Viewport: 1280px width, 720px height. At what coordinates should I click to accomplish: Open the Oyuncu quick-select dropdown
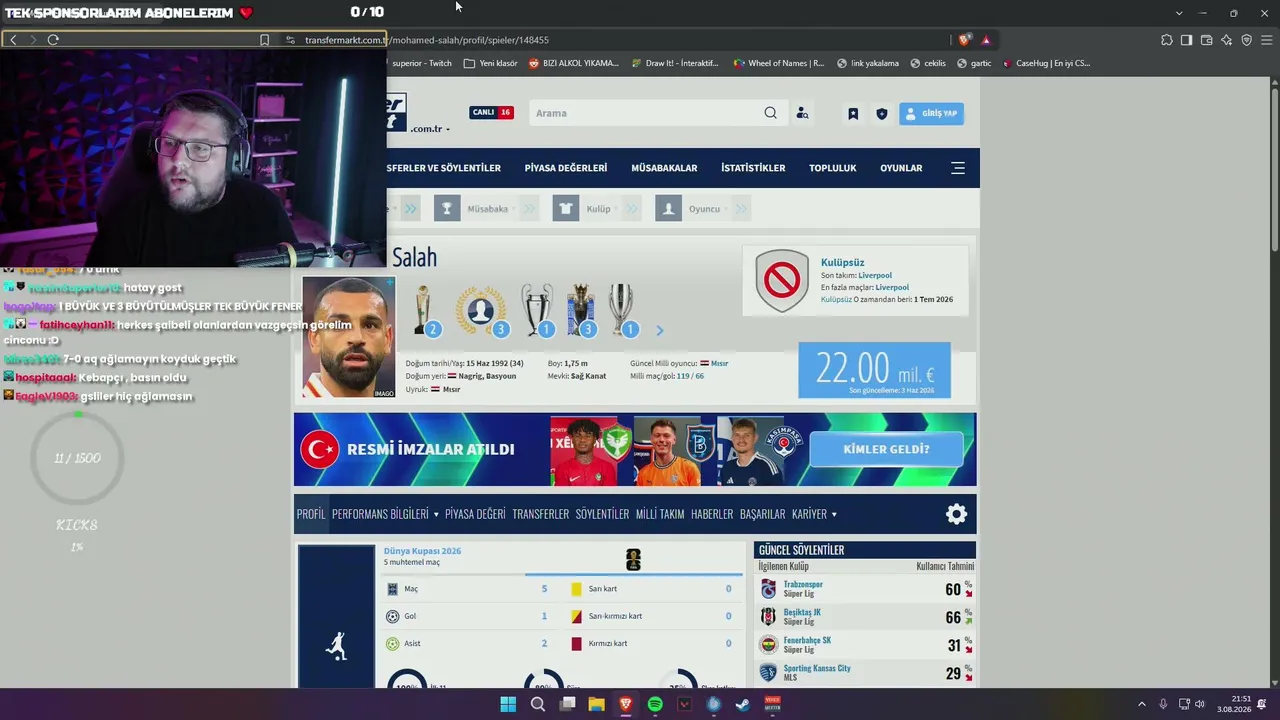click(703, 209)
